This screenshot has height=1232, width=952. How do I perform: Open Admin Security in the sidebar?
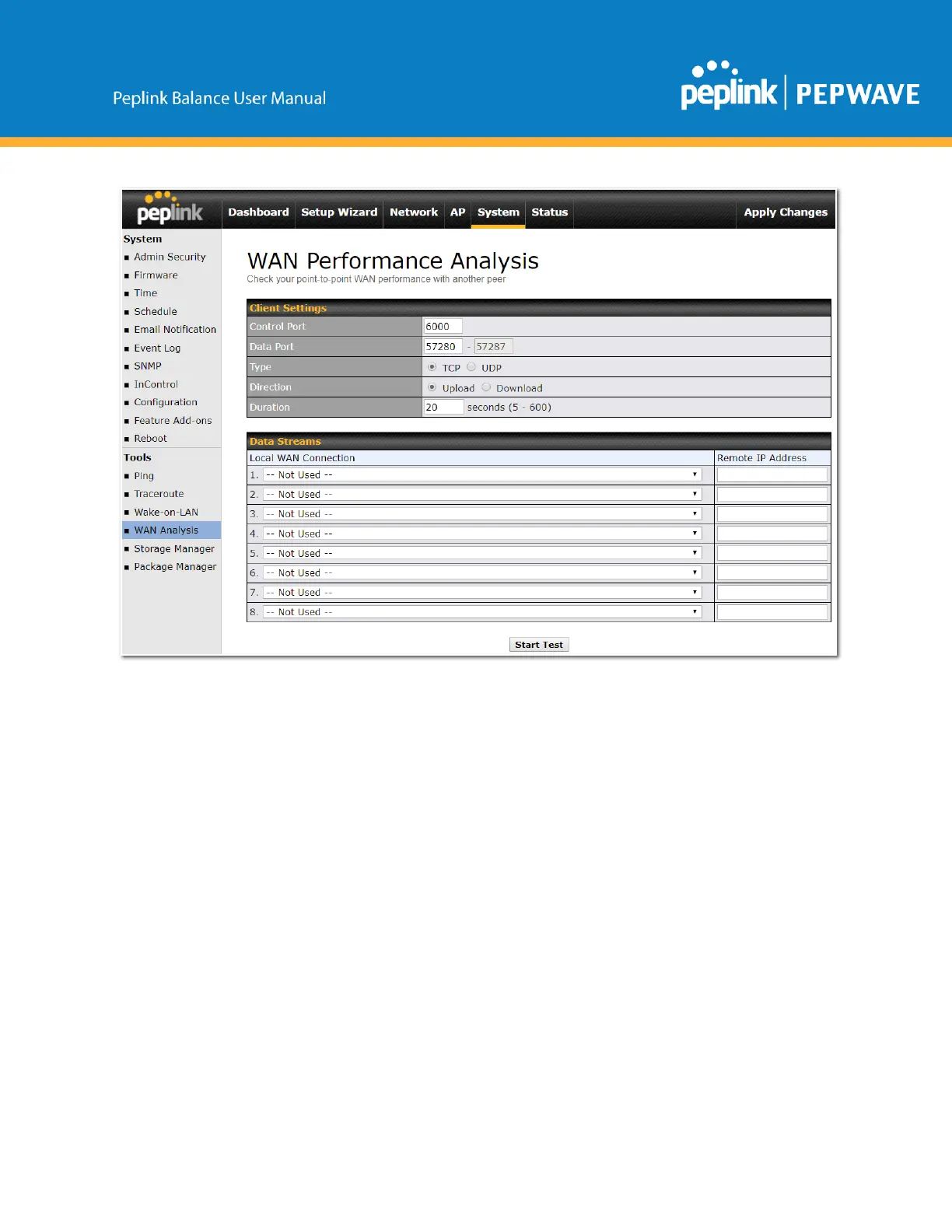(170, 257)
